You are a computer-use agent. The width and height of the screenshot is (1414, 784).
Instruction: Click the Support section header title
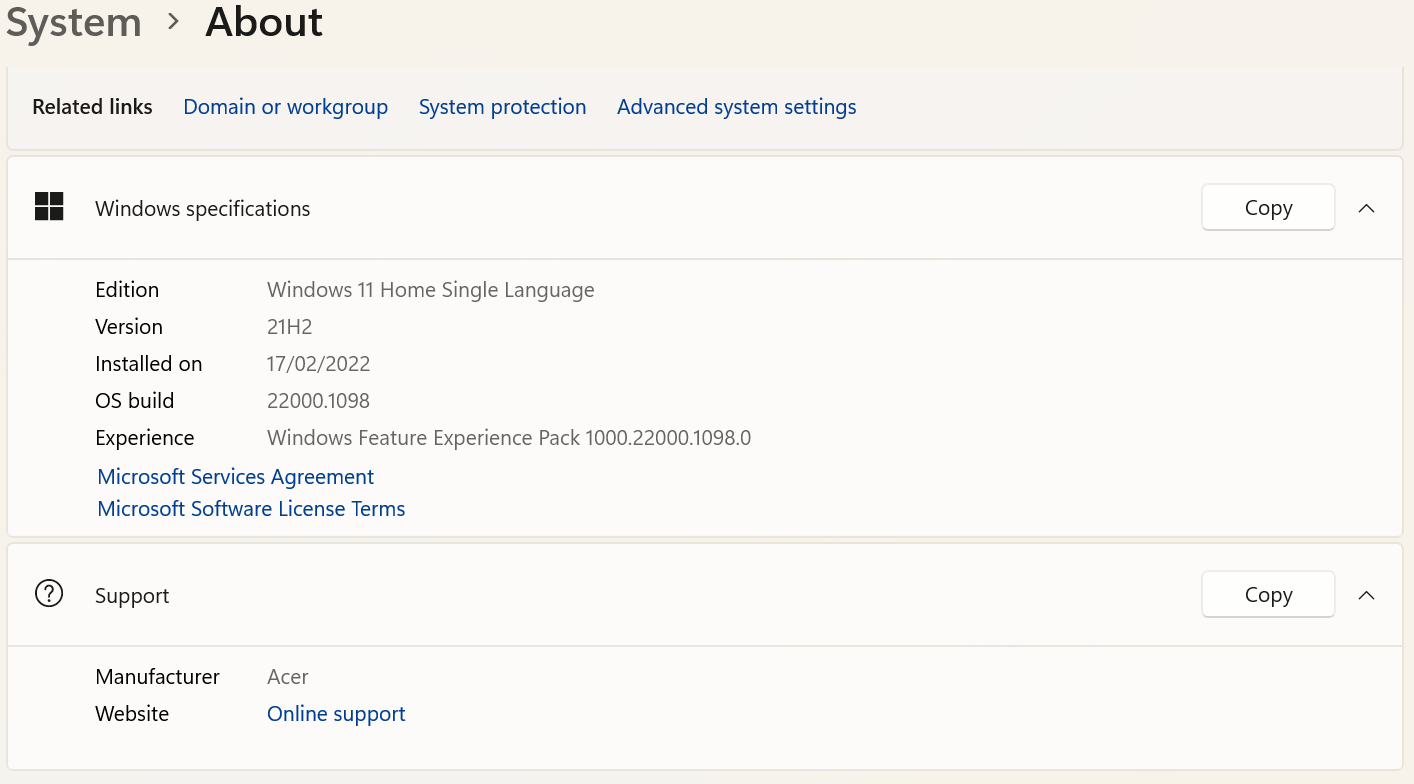[x=132, y=596]
